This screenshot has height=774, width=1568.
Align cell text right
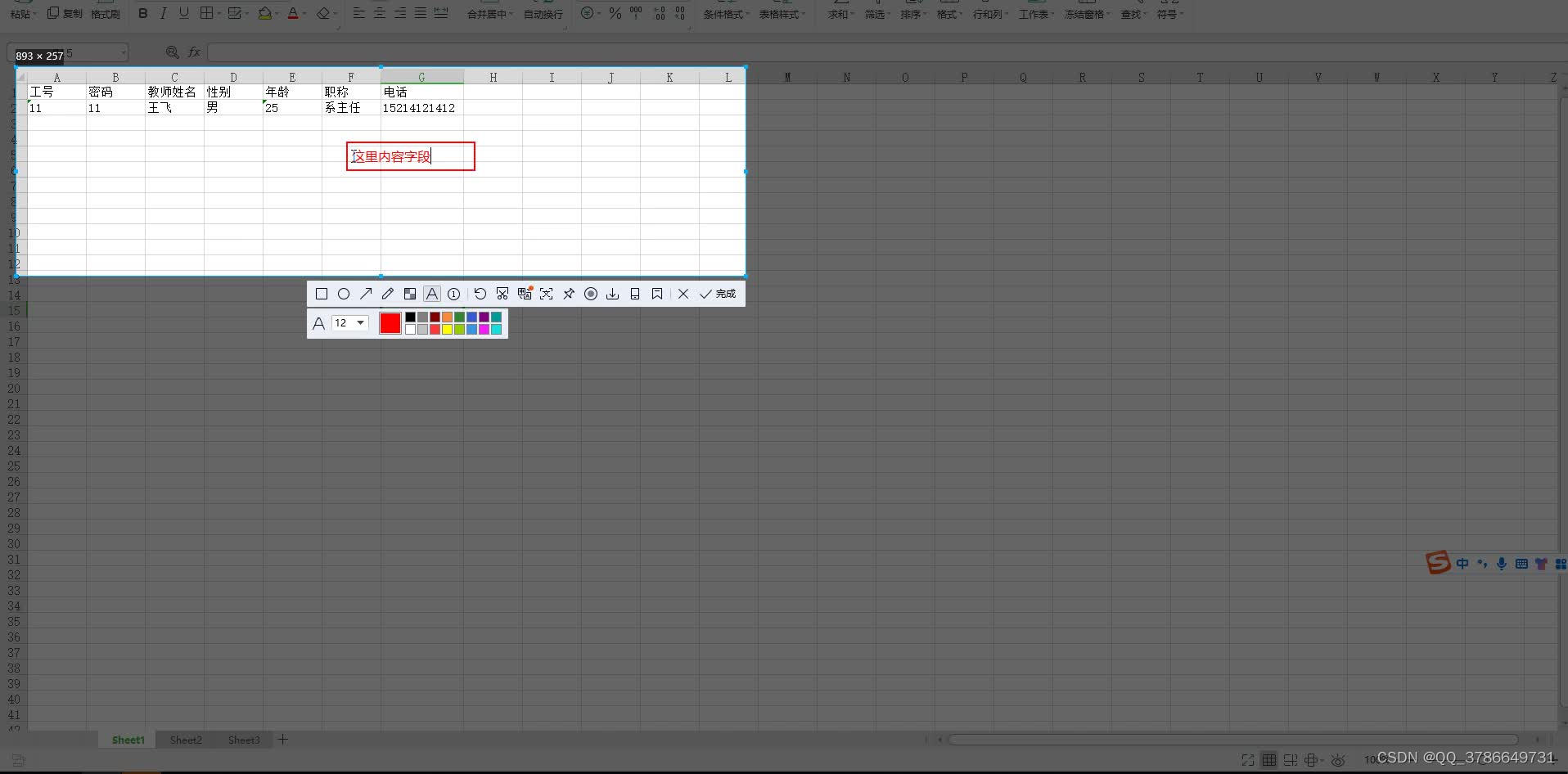400,13
